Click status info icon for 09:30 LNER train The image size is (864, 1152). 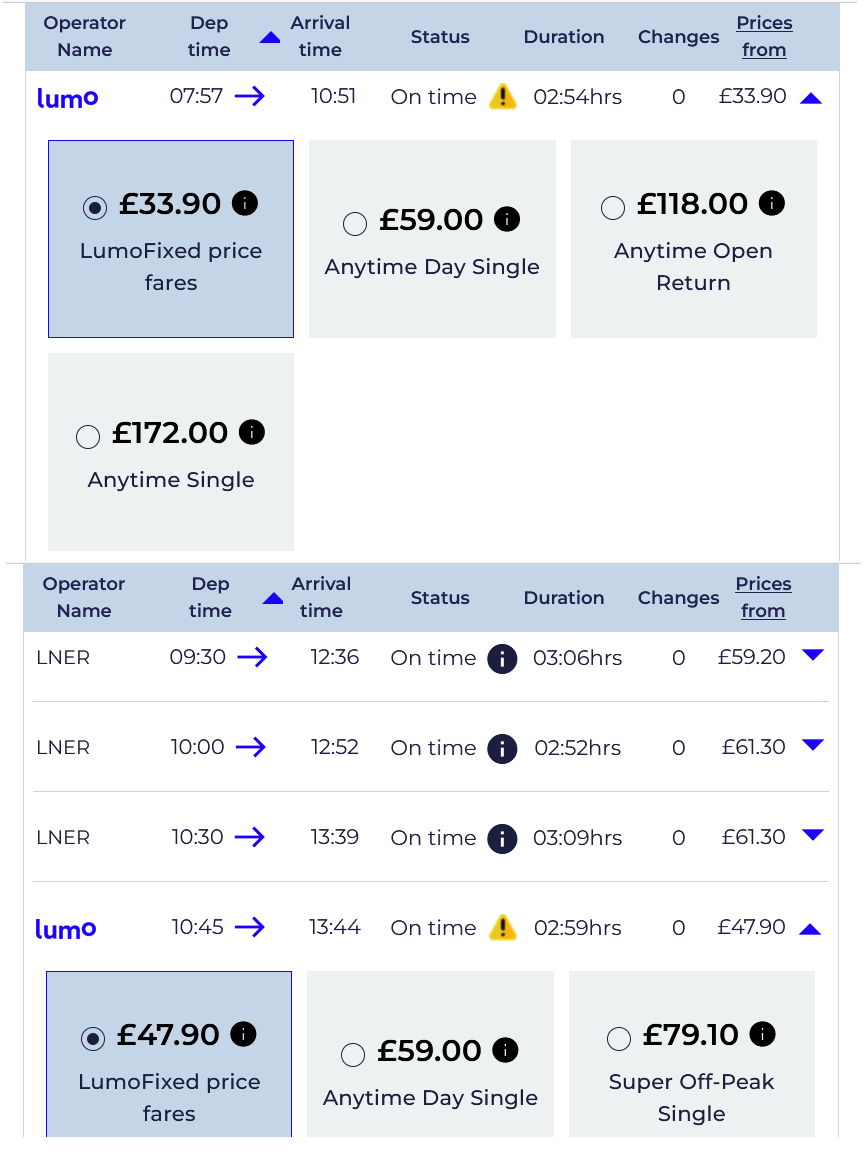pos(503,658)
